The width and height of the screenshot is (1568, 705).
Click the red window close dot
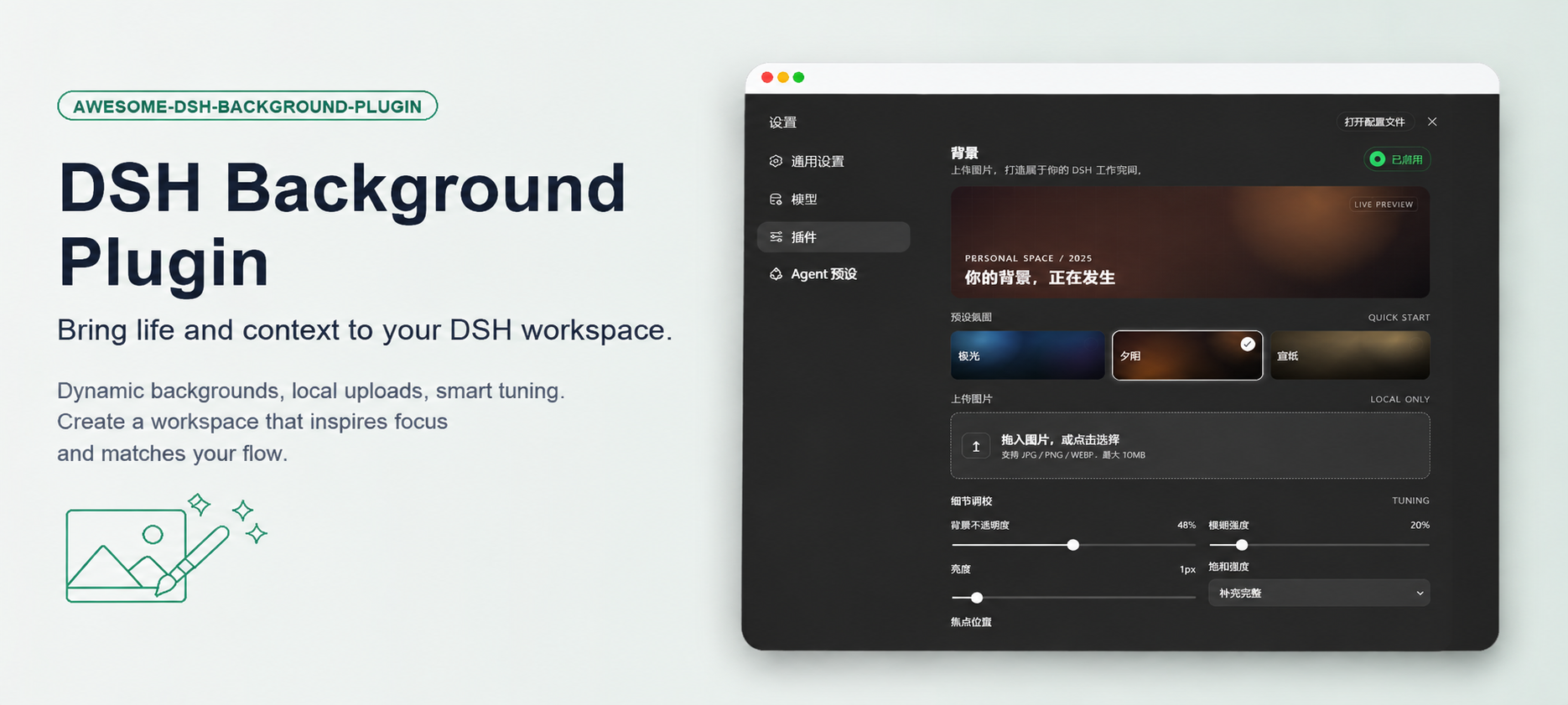[767, 77]
